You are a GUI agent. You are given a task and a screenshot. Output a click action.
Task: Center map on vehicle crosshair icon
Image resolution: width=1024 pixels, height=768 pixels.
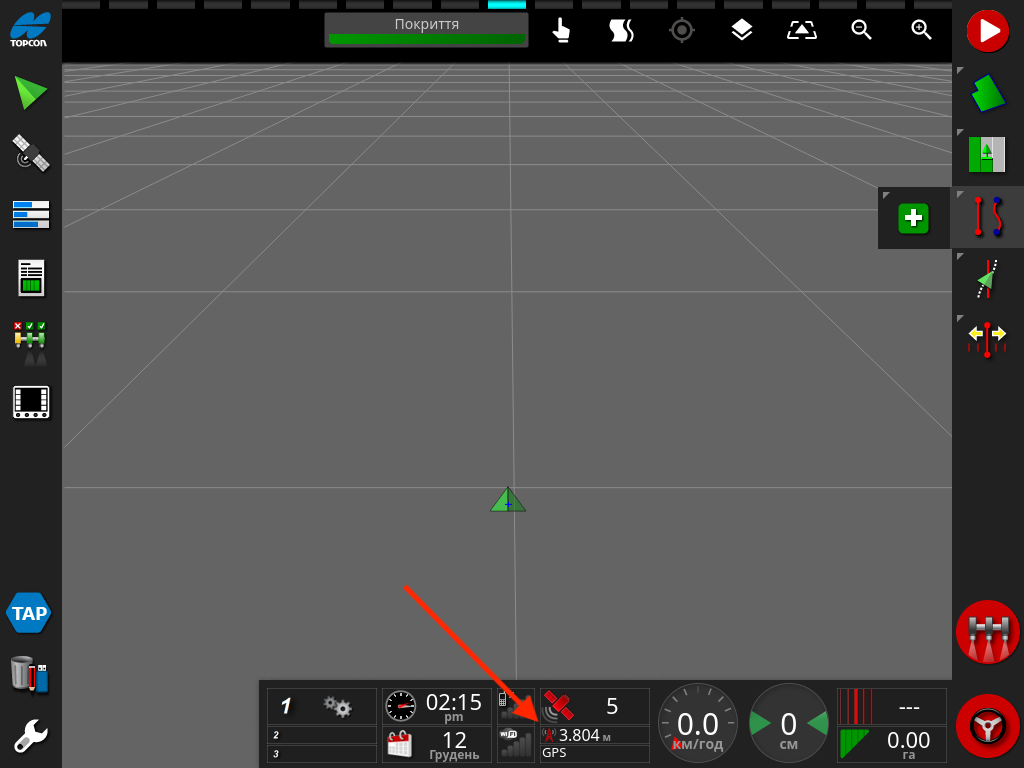click(x=682, y=30)
